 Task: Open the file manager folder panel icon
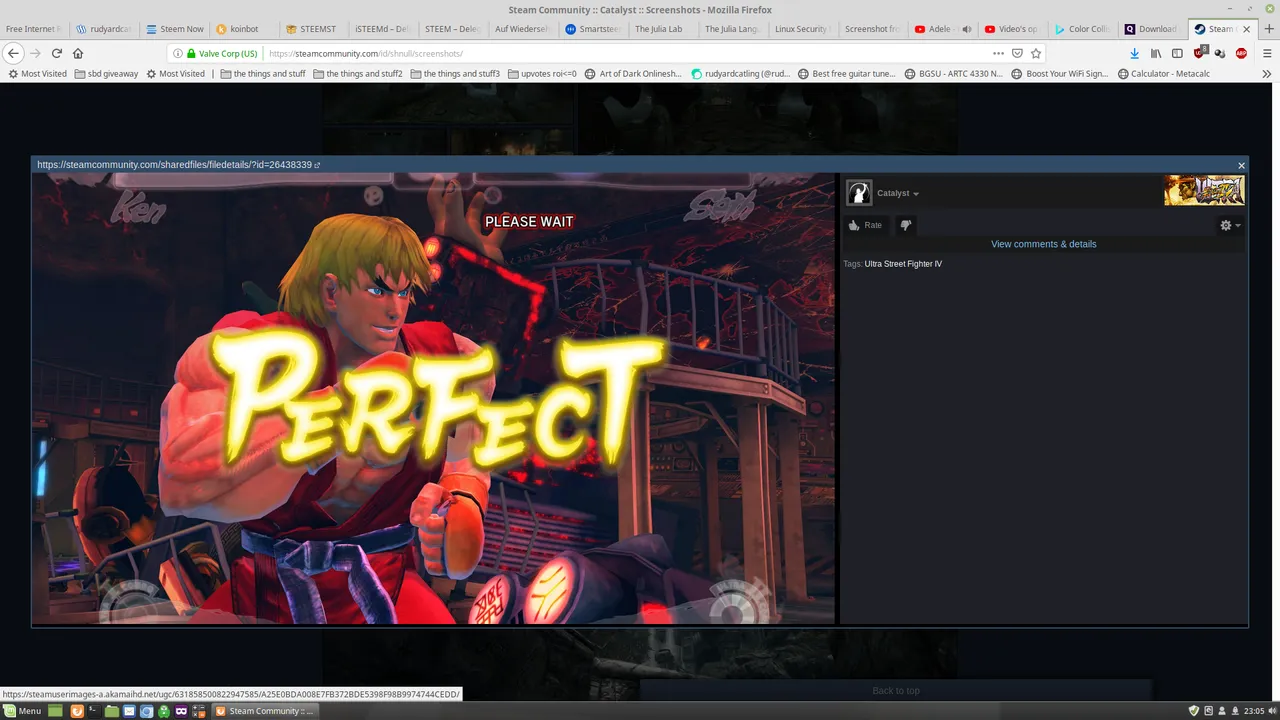click(111, 711)
